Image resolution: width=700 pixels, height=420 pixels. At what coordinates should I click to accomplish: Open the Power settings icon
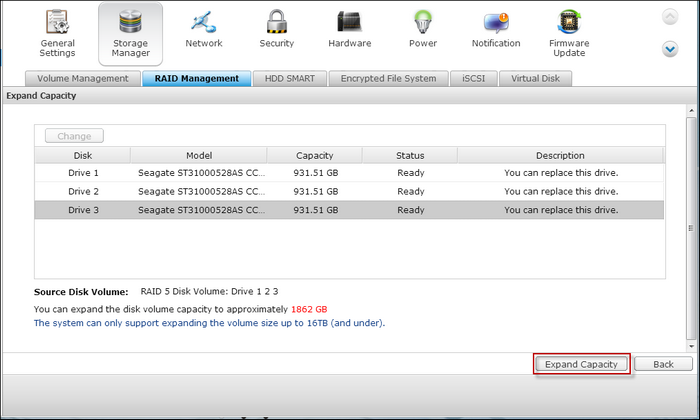pyautogui.click(x=423, y=21)
